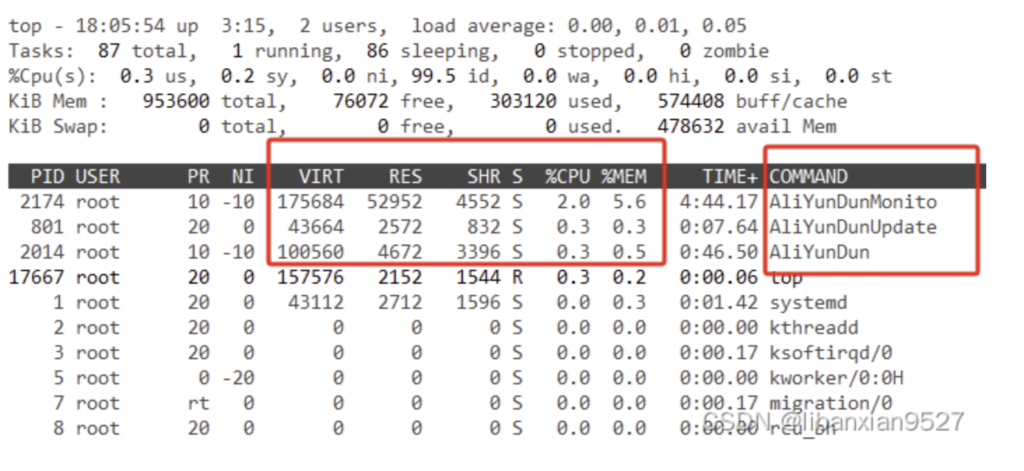1024x471 pixels.
Task: Click the -20 nice value in kworker row
Action: [238, 378]
